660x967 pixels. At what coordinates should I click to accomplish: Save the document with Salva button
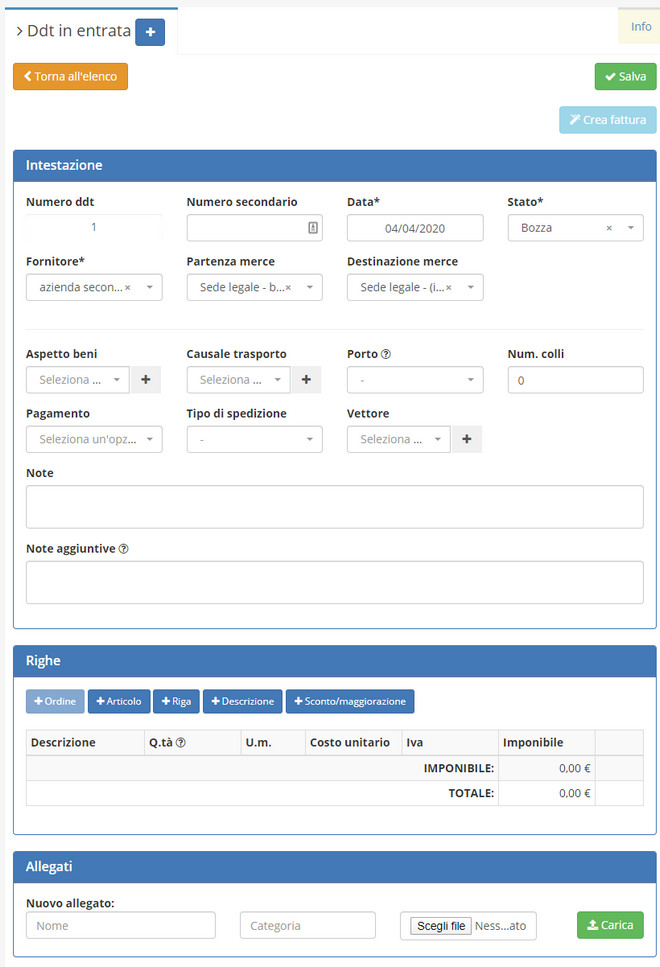[625, 77]
